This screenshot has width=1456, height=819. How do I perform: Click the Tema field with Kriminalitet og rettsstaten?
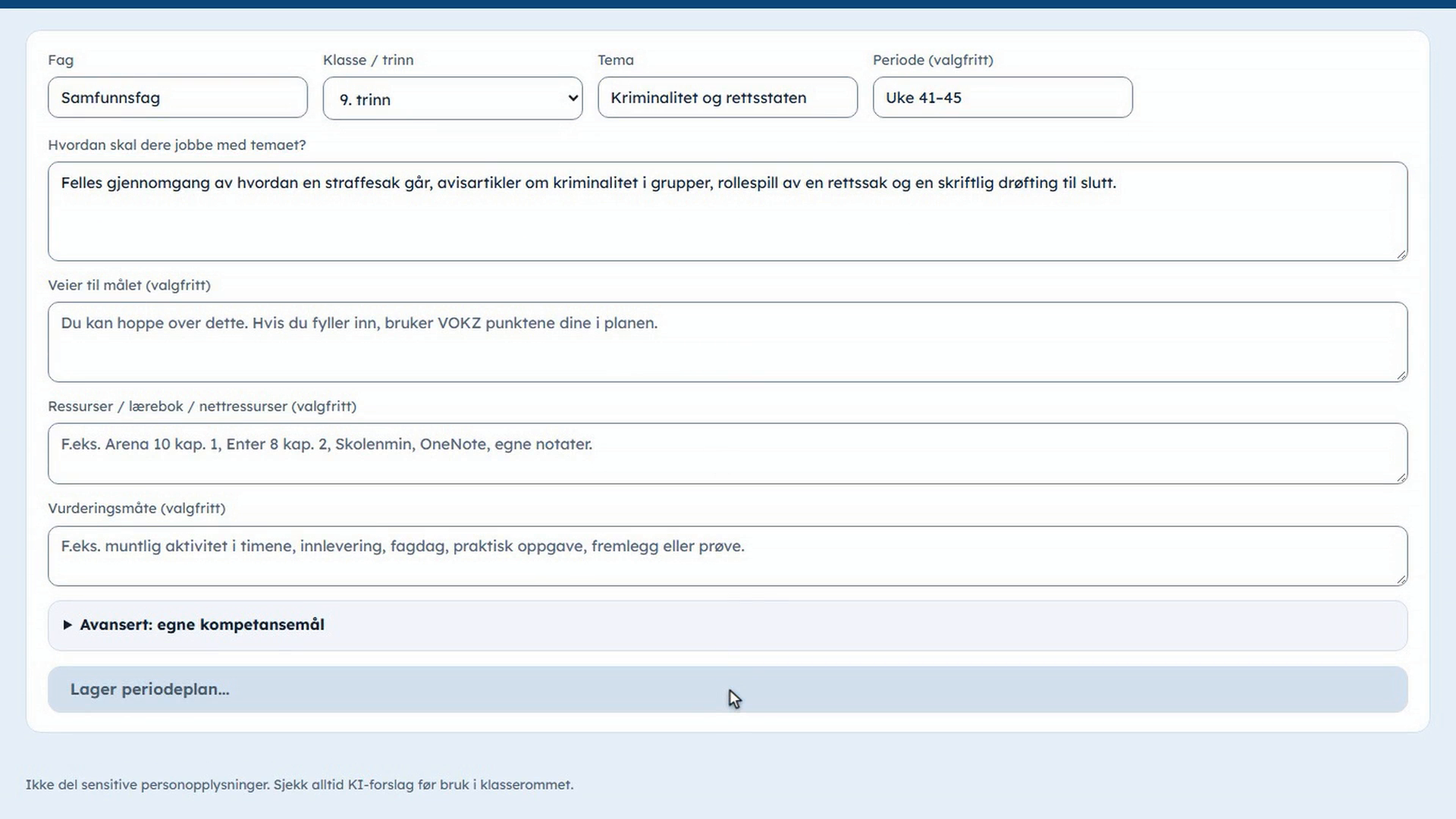pyautogui.click(x=727, y=97)
